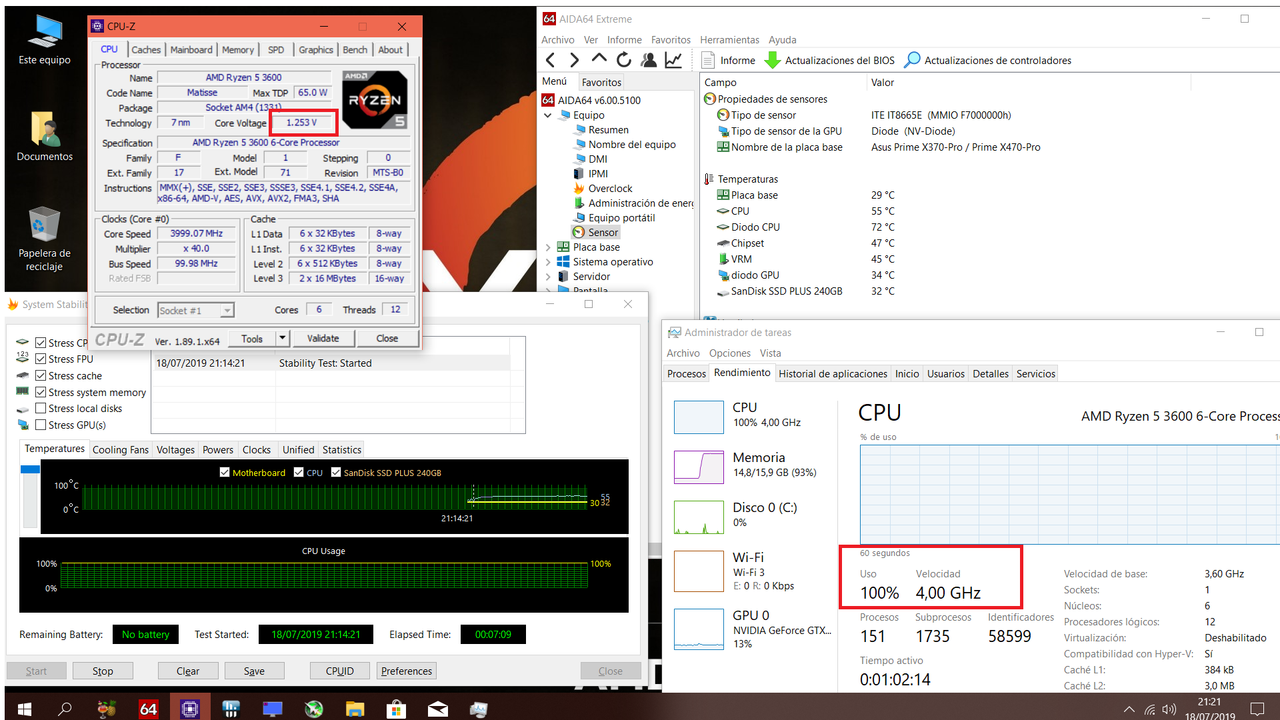Click Actualizaciones del BIOS green arrow

point(772,60)
